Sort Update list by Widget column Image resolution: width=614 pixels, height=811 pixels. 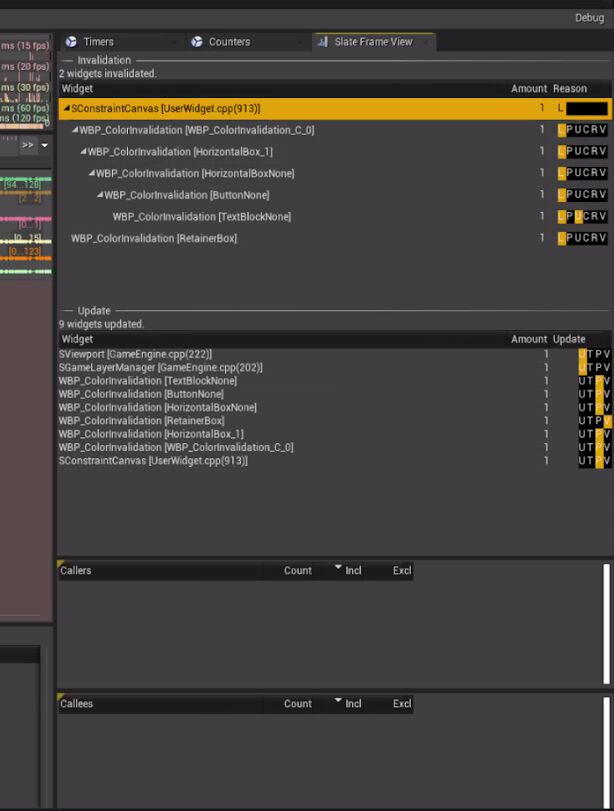pyautogui.click(x=77, y=339)
